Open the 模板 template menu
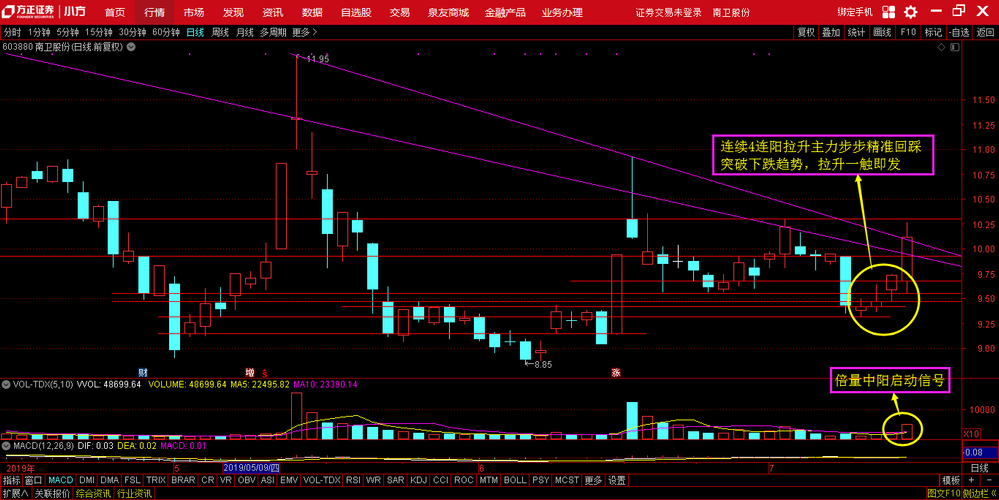The image size is (999, 500). coord(951,480)
